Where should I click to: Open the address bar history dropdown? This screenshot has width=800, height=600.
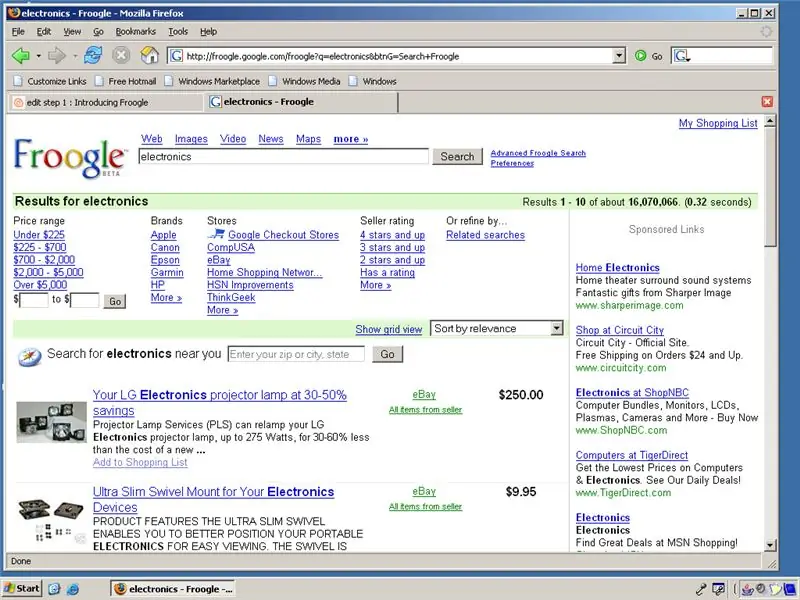coord(619,56)
